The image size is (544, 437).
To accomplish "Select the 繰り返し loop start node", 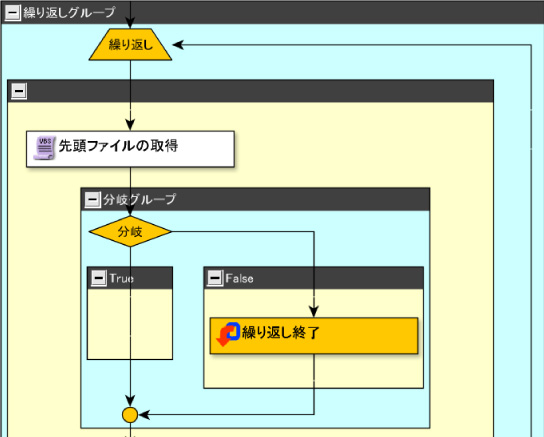I will point(130,44).
